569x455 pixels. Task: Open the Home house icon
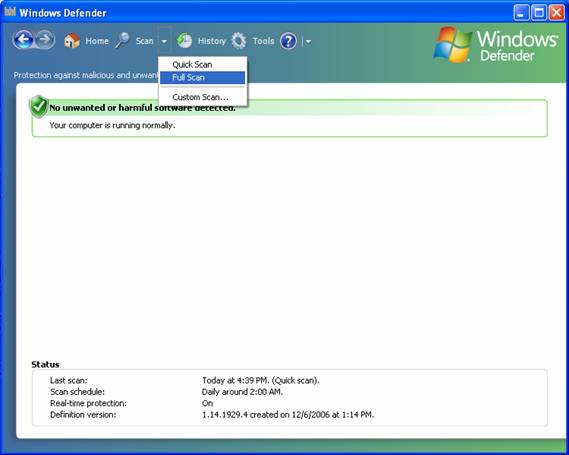[x=72, y=41]
